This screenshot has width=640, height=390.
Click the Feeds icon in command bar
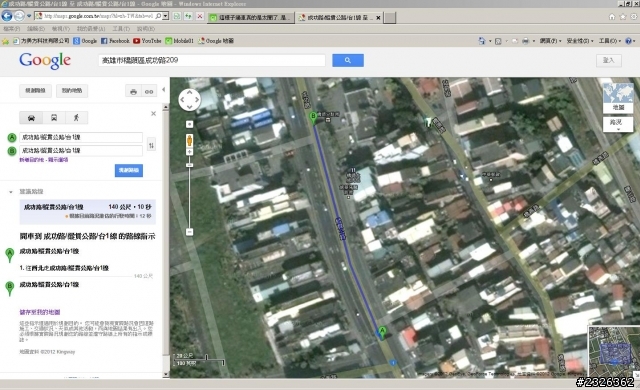[498, 41]
